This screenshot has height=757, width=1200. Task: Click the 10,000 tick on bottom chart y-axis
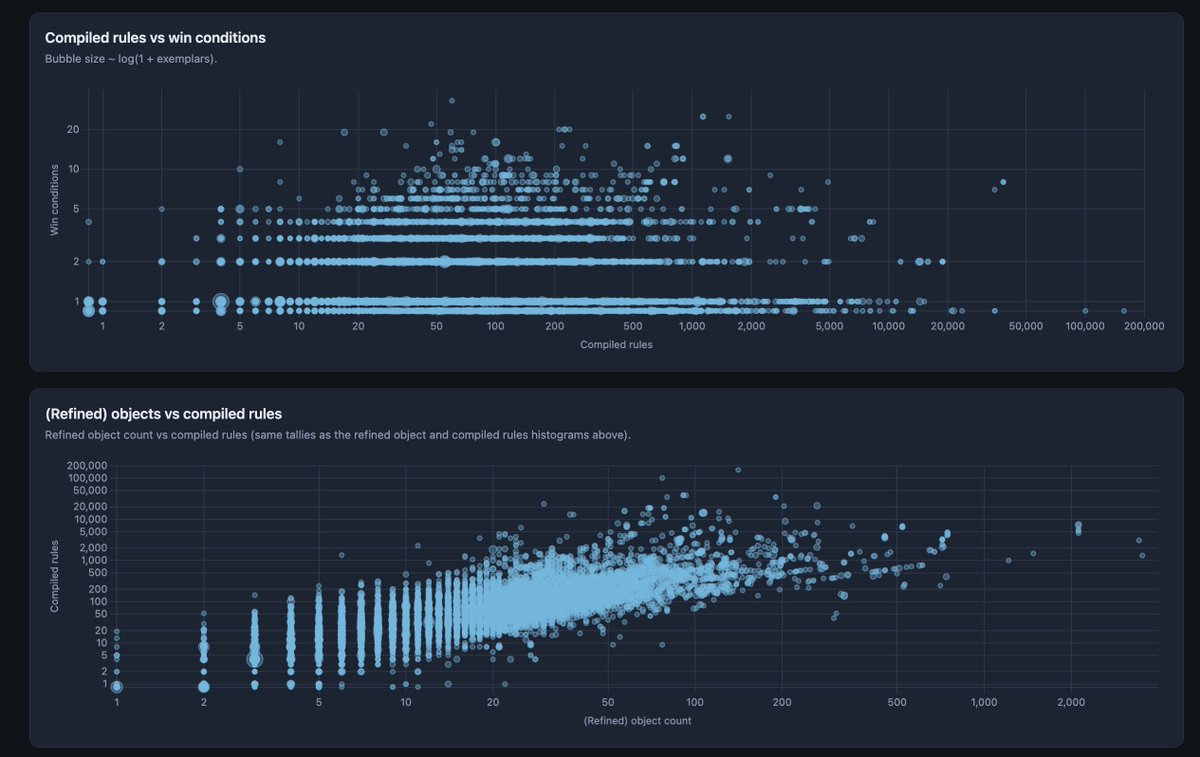[x=90, y=519]
